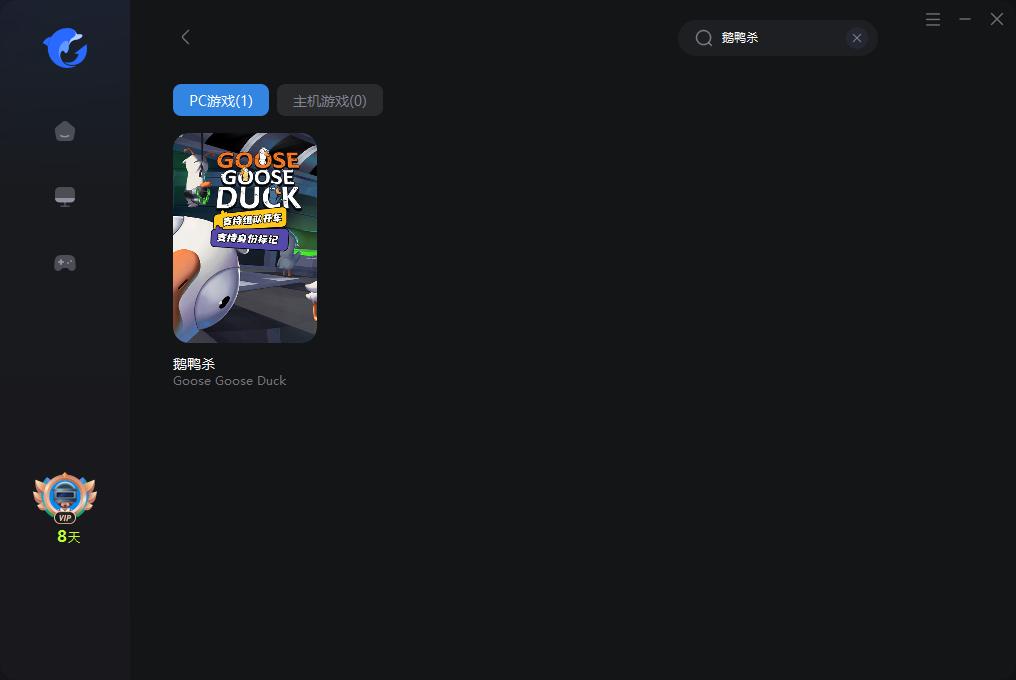This screenshot has width=1016, height=680.
Task: Open the gamepad console games section
Action: click(x=65, y=263)
